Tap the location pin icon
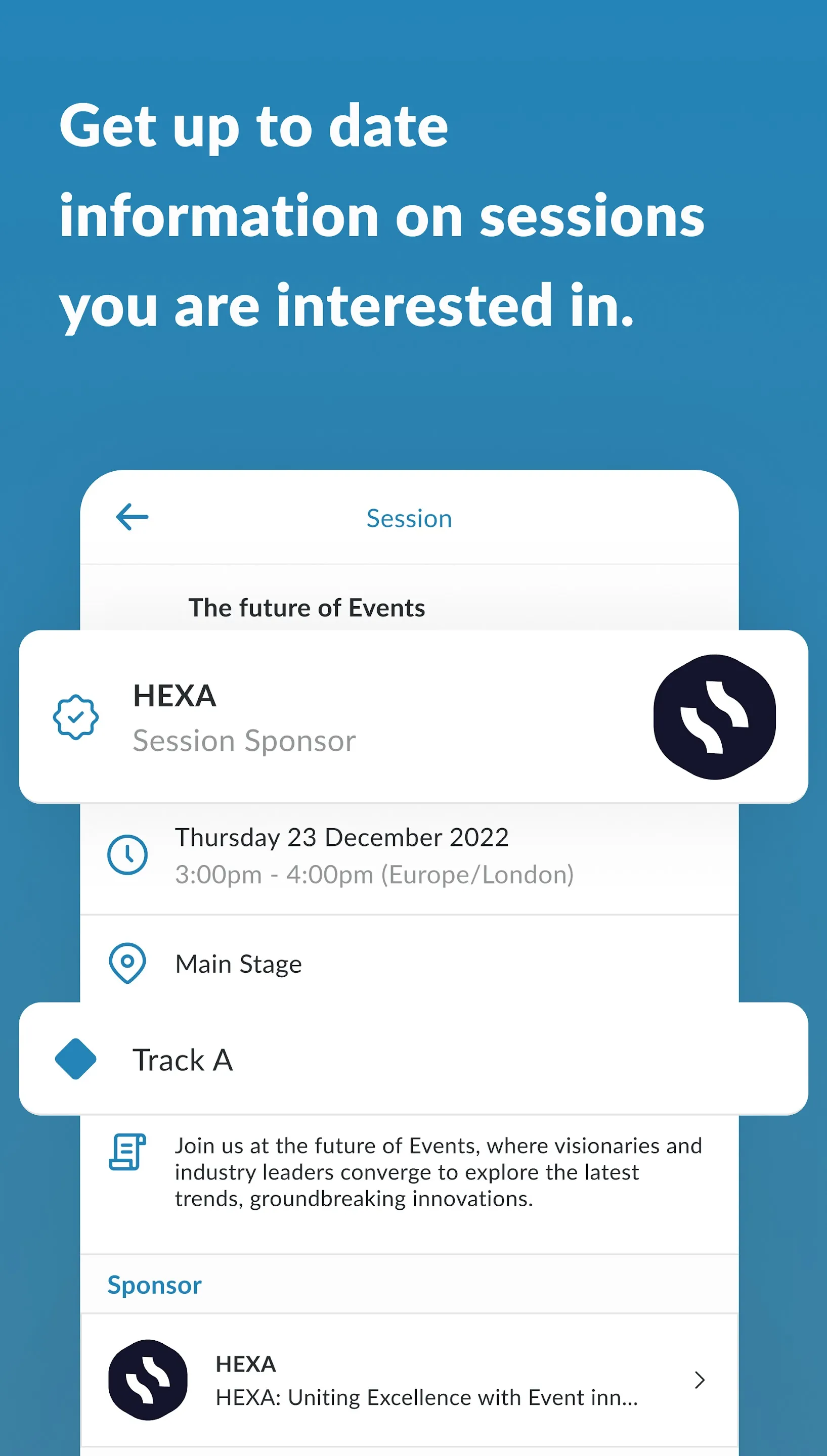 (127, 963)
